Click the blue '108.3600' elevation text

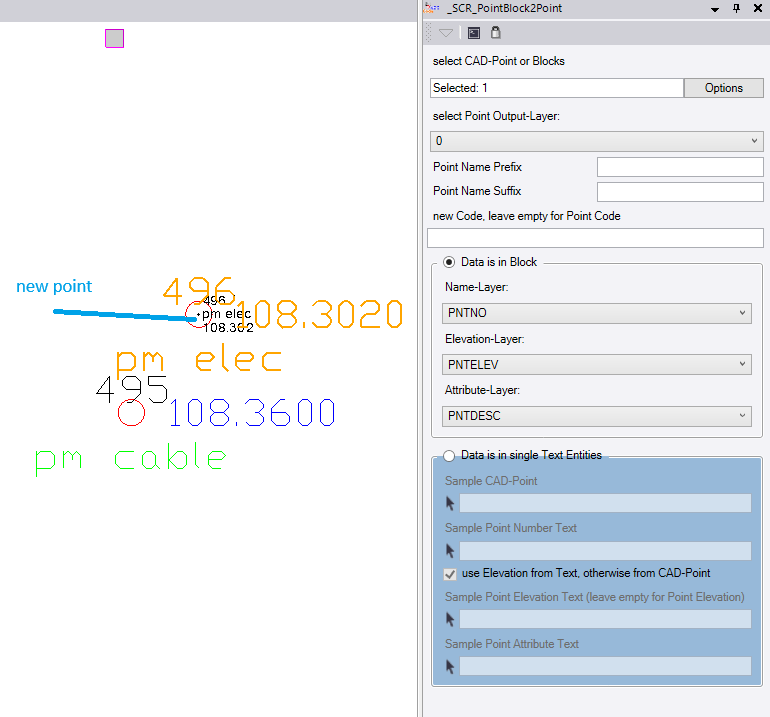[x=252, y=413]
